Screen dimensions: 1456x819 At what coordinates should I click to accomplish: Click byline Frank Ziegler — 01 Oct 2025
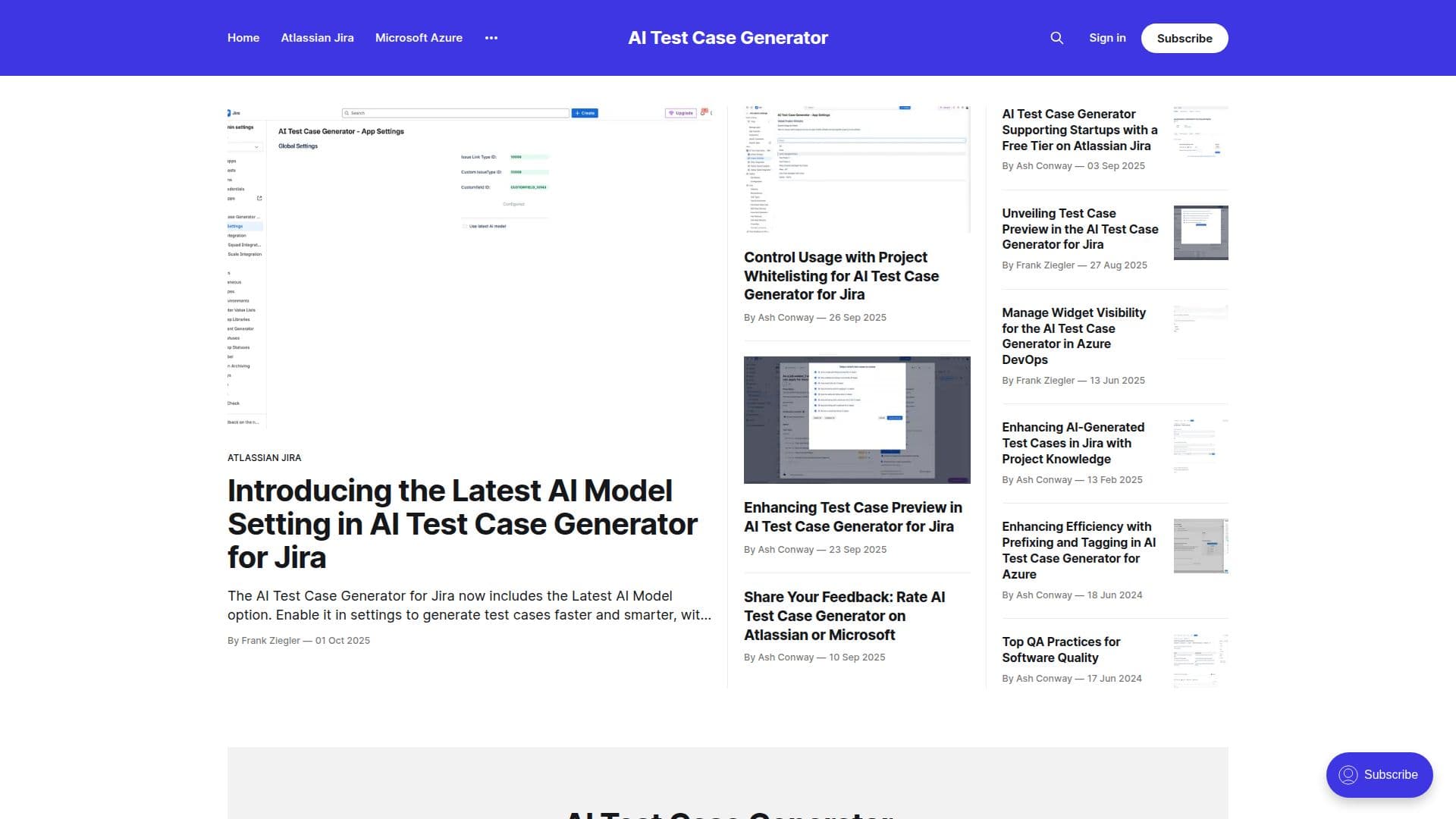click(x=299, y=641)
